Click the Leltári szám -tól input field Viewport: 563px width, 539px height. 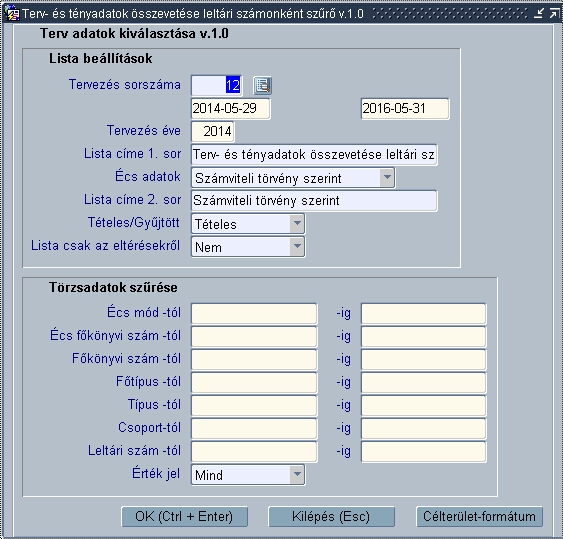point(254,451)
